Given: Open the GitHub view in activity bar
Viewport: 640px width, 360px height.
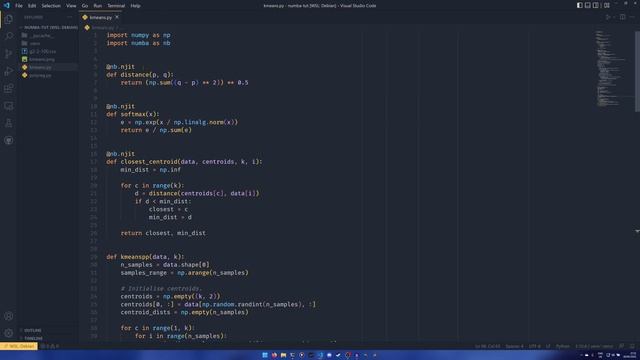Looking at the screenshot, I should (x=9, y=140).
